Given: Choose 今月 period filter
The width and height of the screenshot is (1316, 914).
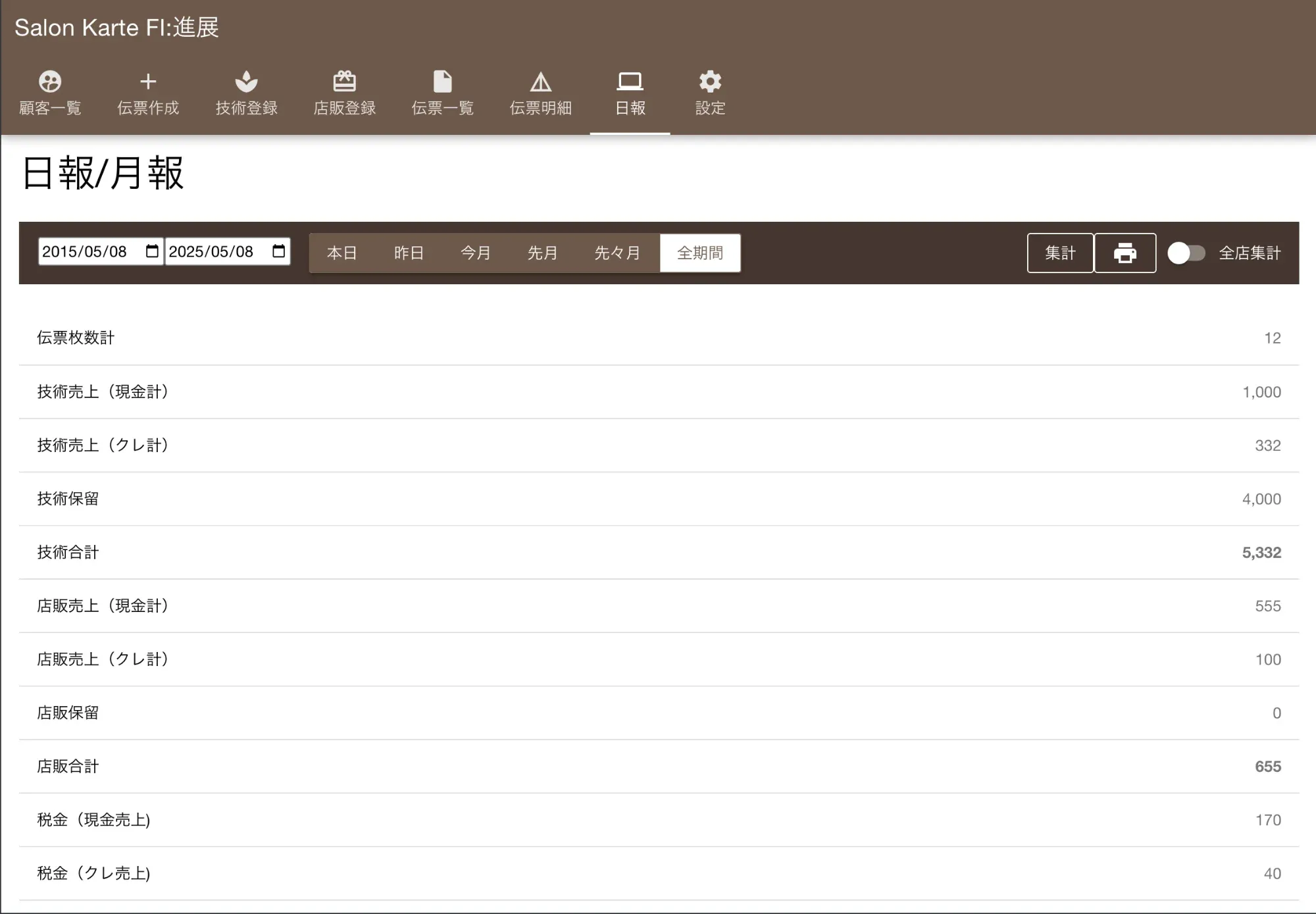Looking at the screenshot, I should click(475, 253).
